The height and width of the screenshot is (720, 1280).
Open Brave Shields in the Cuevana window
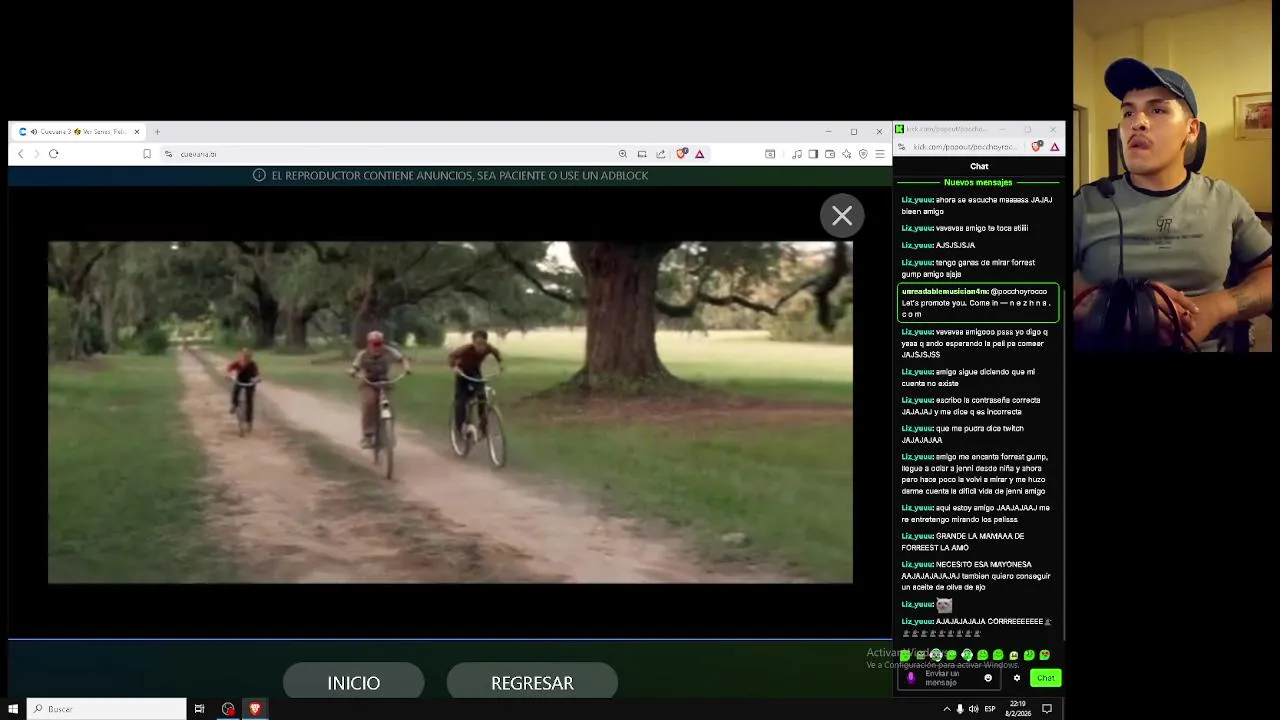(682, 154)
